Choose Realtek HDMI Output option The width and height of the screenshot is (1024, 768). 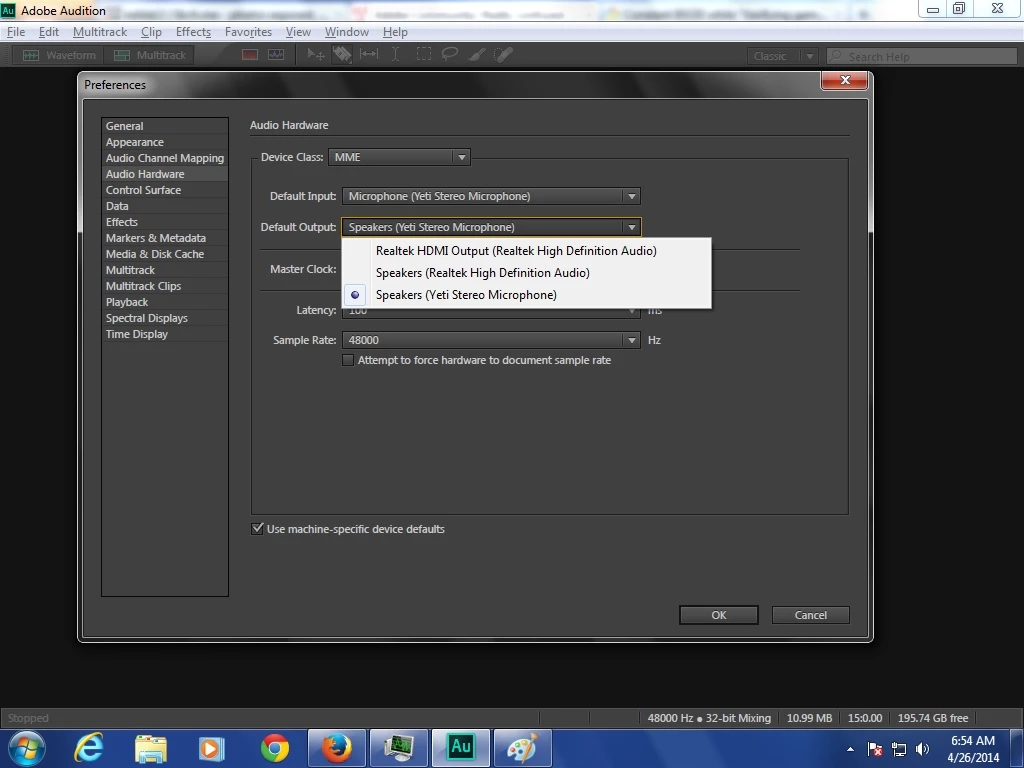(x=526, y=251)
